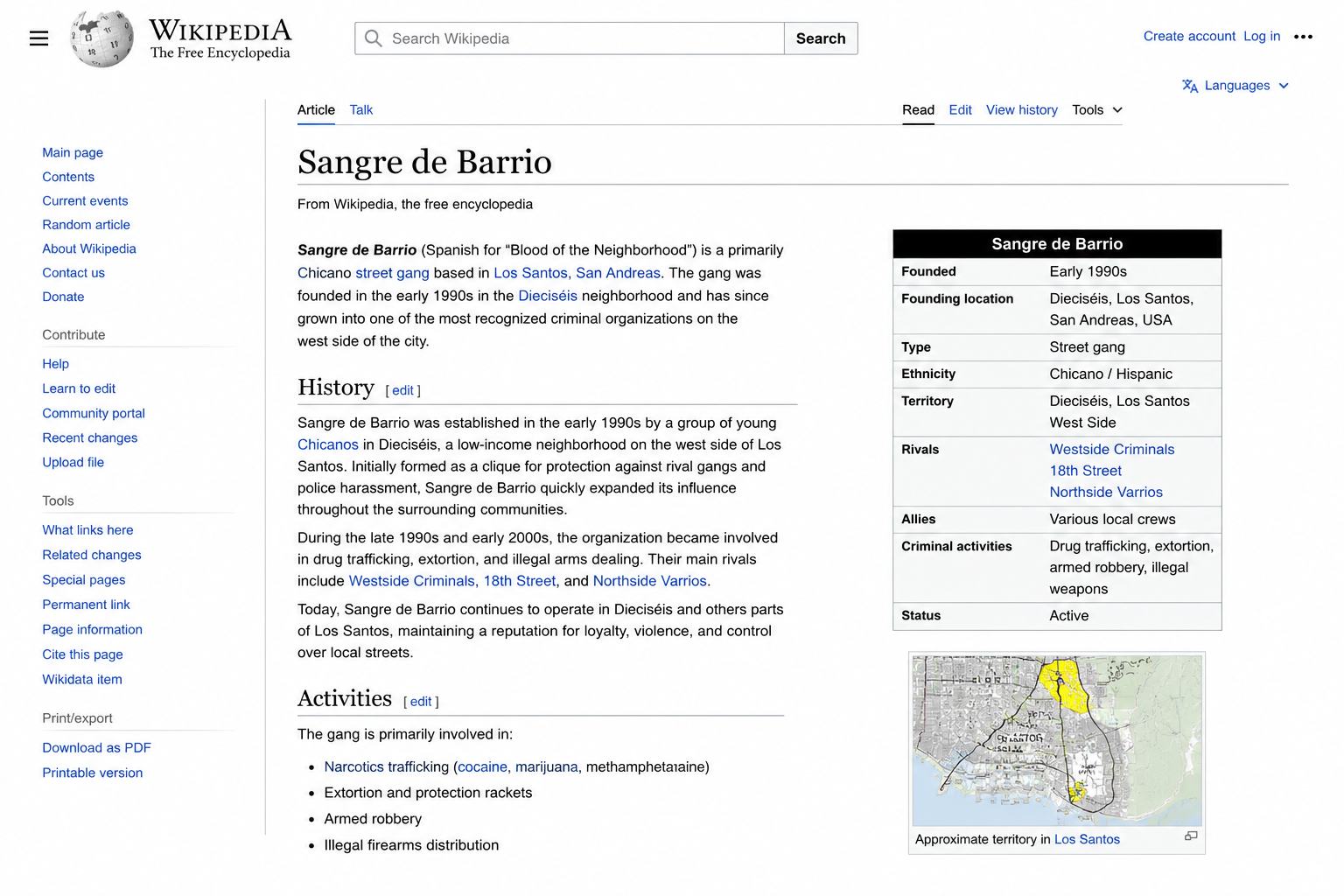This screenshot has height=896, width=1344.
Task: Click the Search button
Action: pos(821,38)
